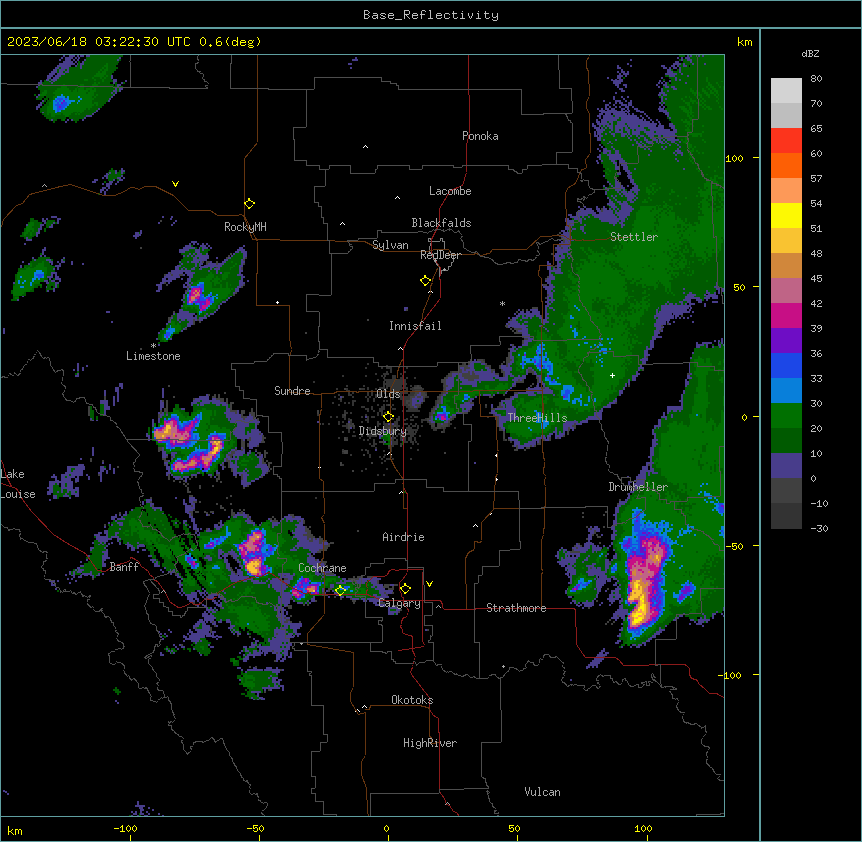
Task: Click the yellow V marker east of Calgary
Action: [429, 584]
